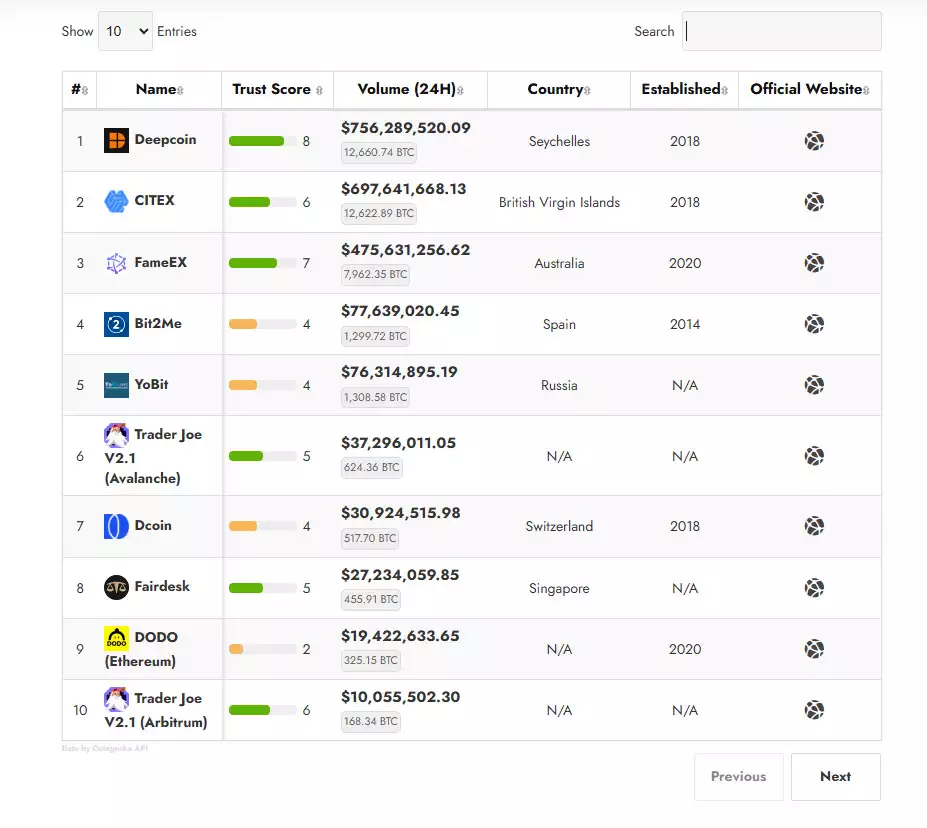Select the 7,962.35 BTC volume badge

pyautogui.click(x=375, y=275)
